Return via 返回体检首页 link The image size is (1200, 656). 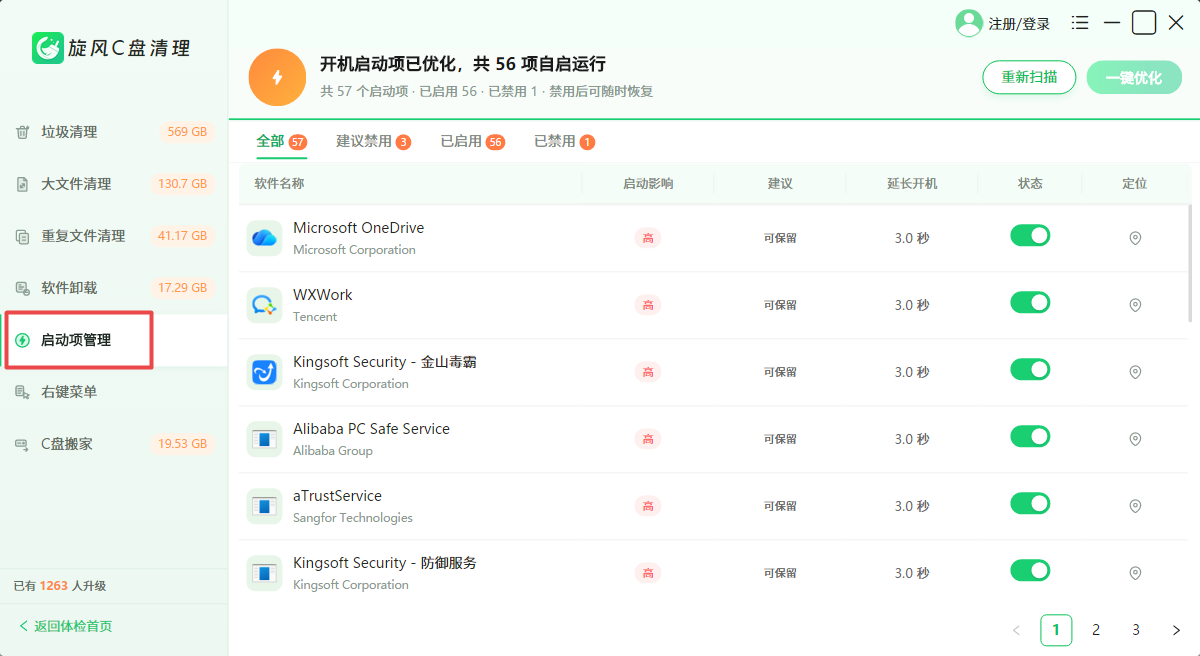tap(66, 626)
